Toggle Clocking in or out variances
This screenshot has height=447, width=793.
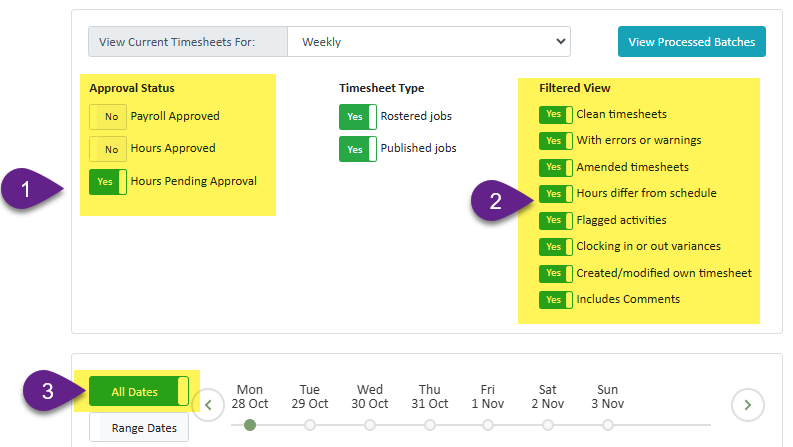tap(556, 247)
